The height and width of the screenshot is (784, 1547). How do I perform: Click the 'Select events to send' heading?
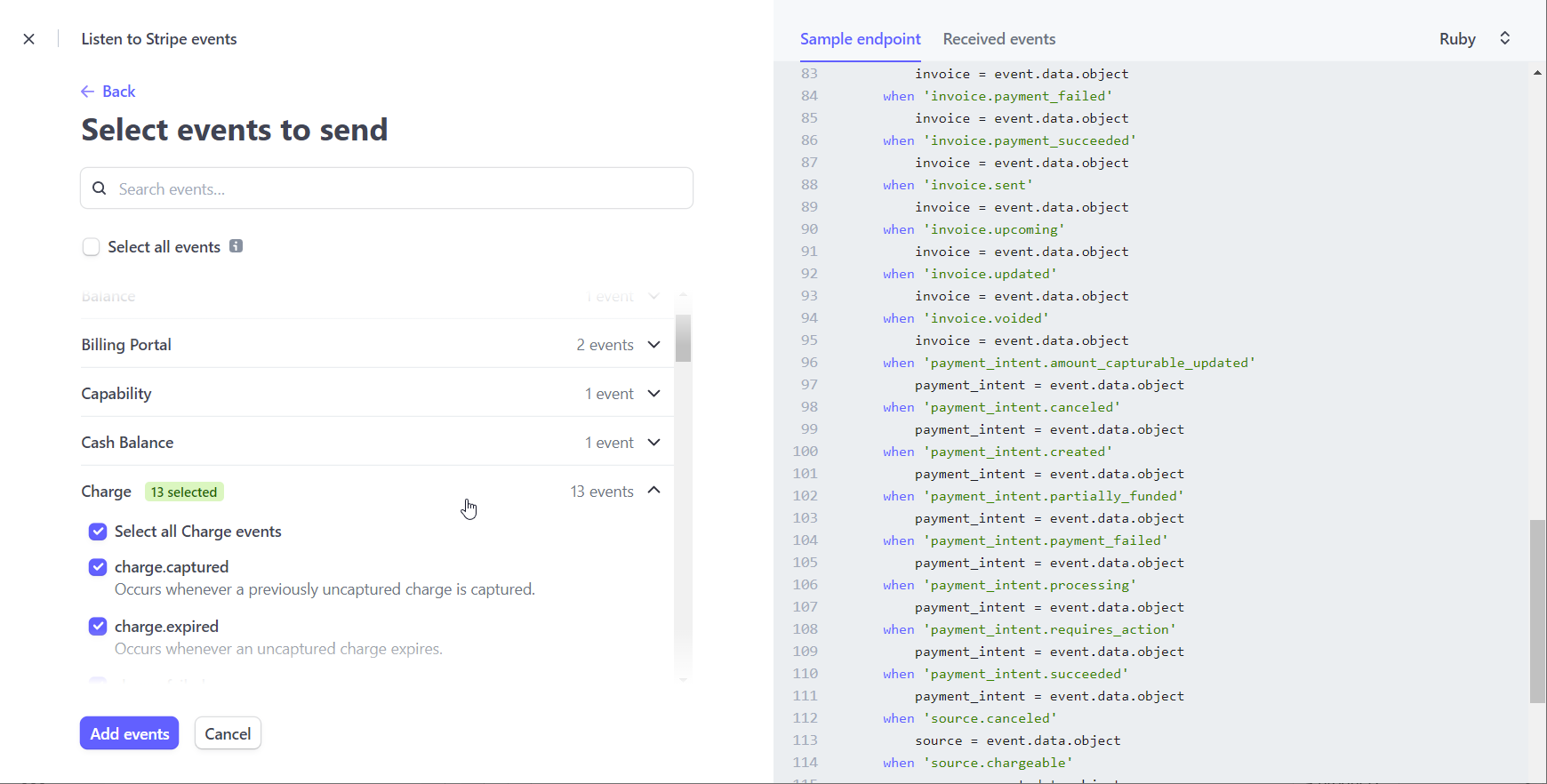[235, 130]
